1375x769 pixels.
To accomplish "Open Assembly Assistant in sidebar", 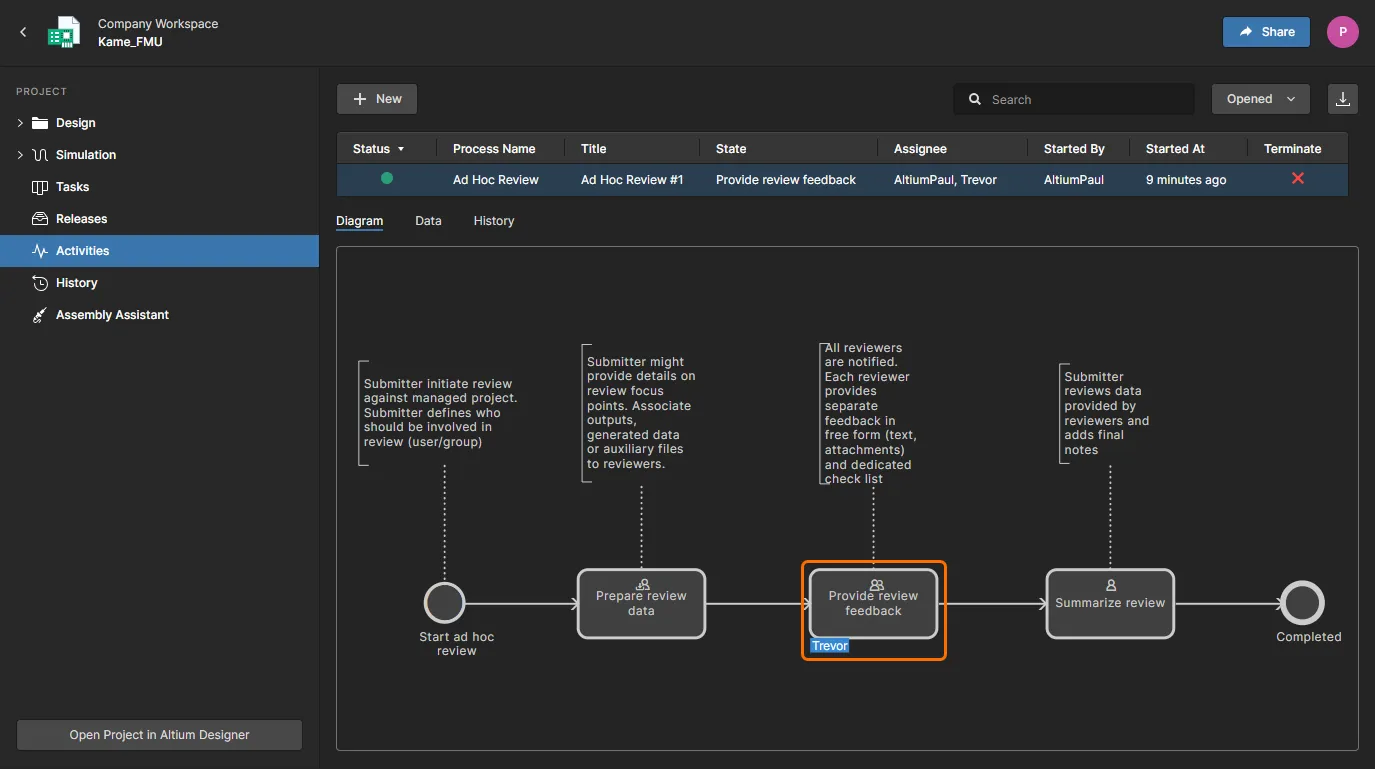I will coord(112,315).
